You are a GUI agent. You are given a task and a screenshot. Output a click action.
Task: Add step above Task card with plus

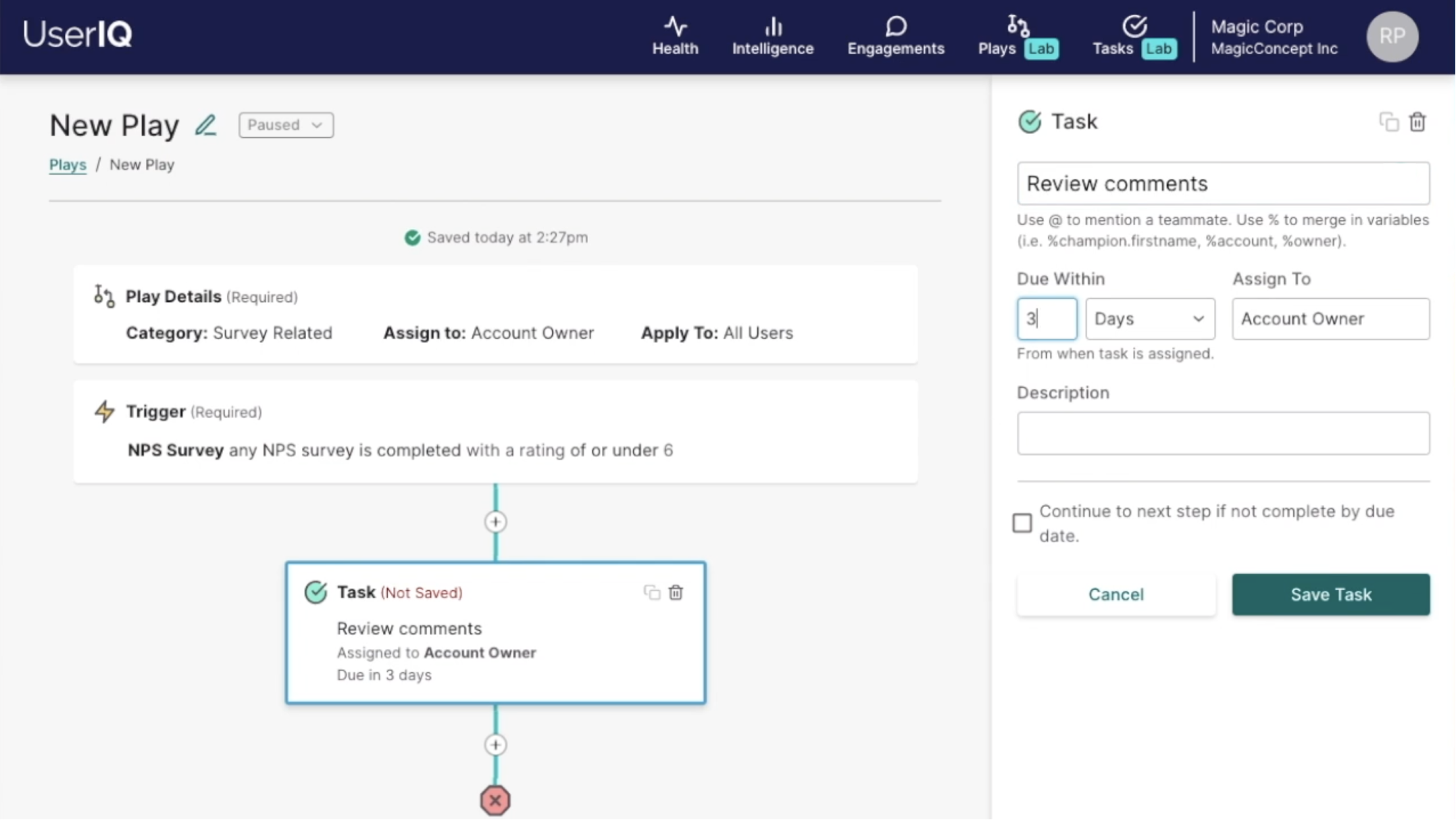pos(495,522)
